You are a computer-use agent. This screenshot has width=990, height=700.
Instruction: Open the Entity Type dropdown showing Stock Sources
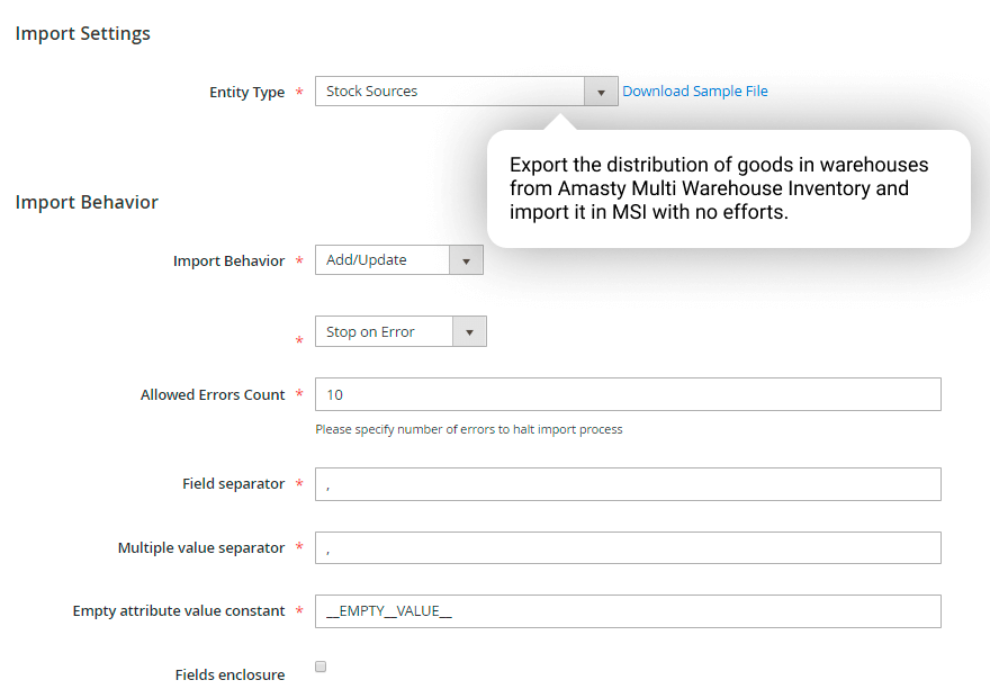[450, 91]
